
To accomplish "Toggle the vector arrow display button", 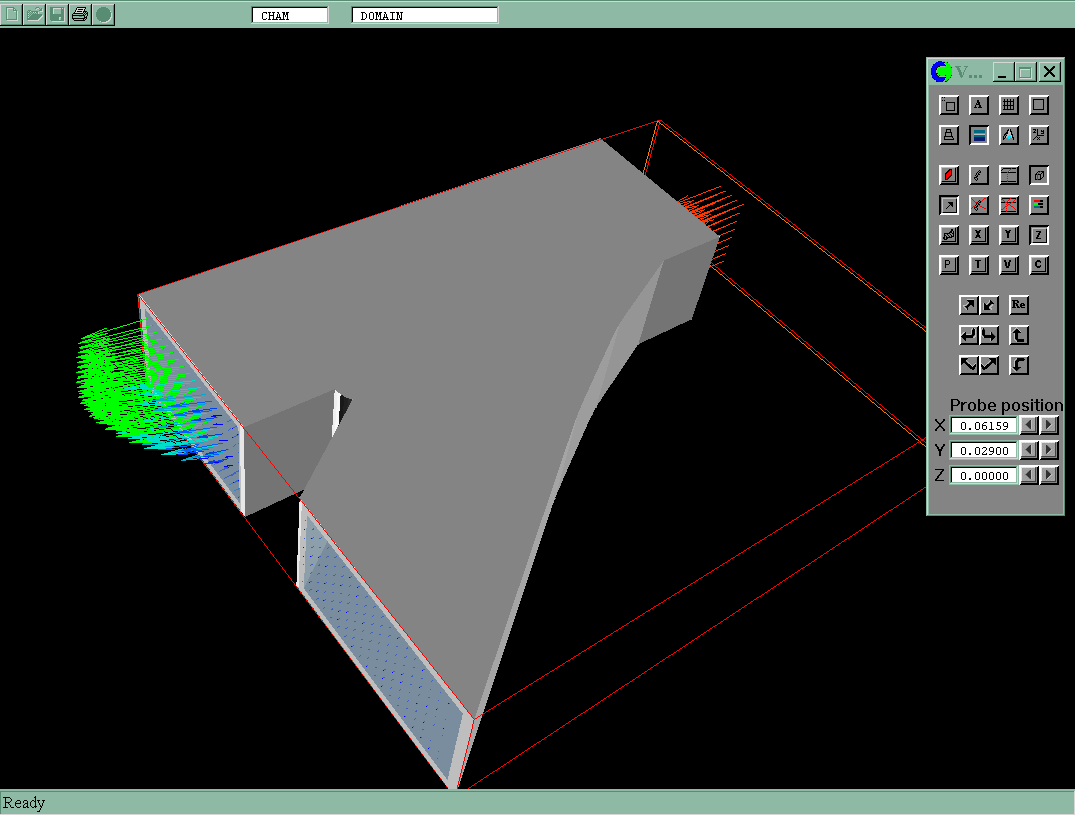I will [949, 205].
